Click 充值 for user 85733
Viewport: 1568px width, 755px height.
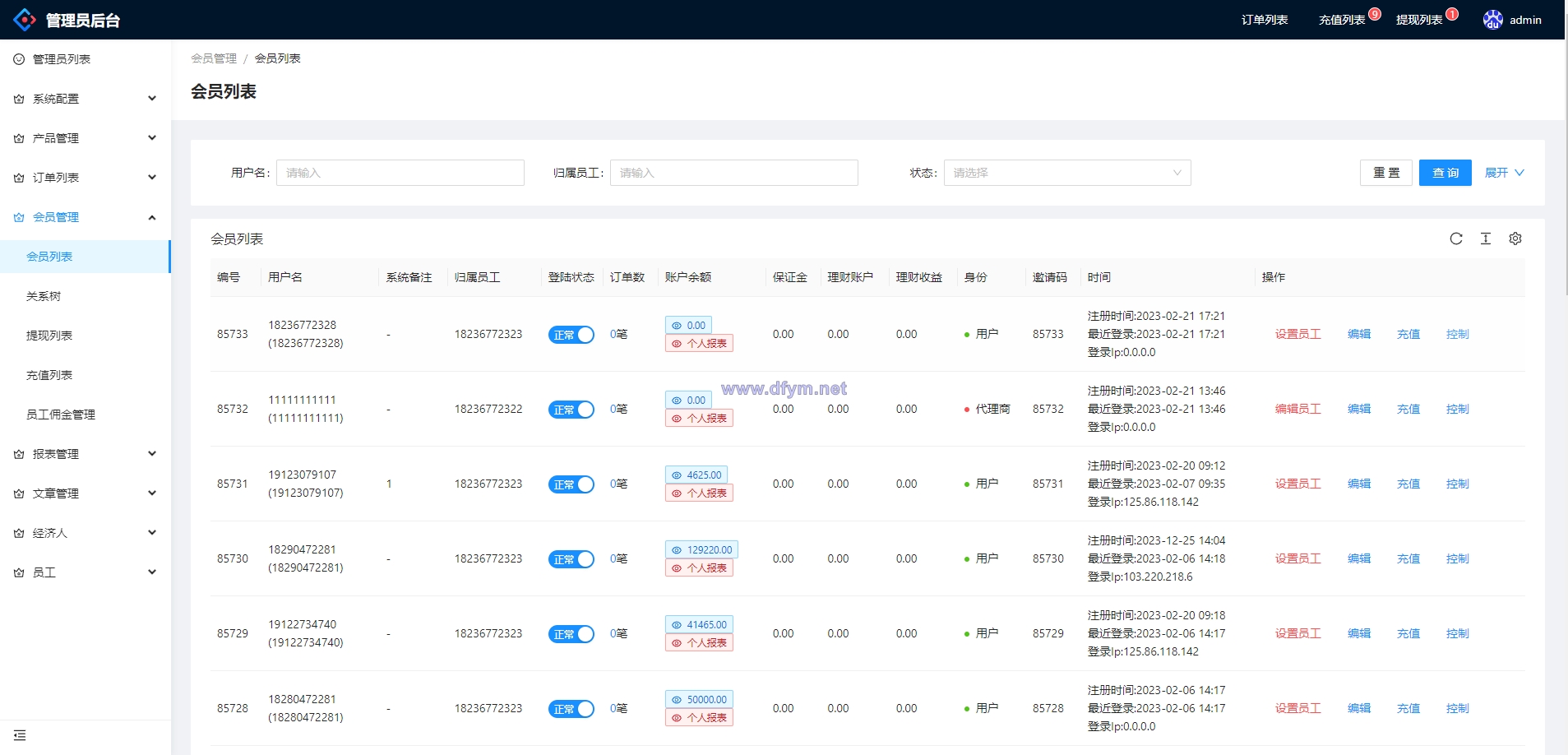(x=1408, y=334)
